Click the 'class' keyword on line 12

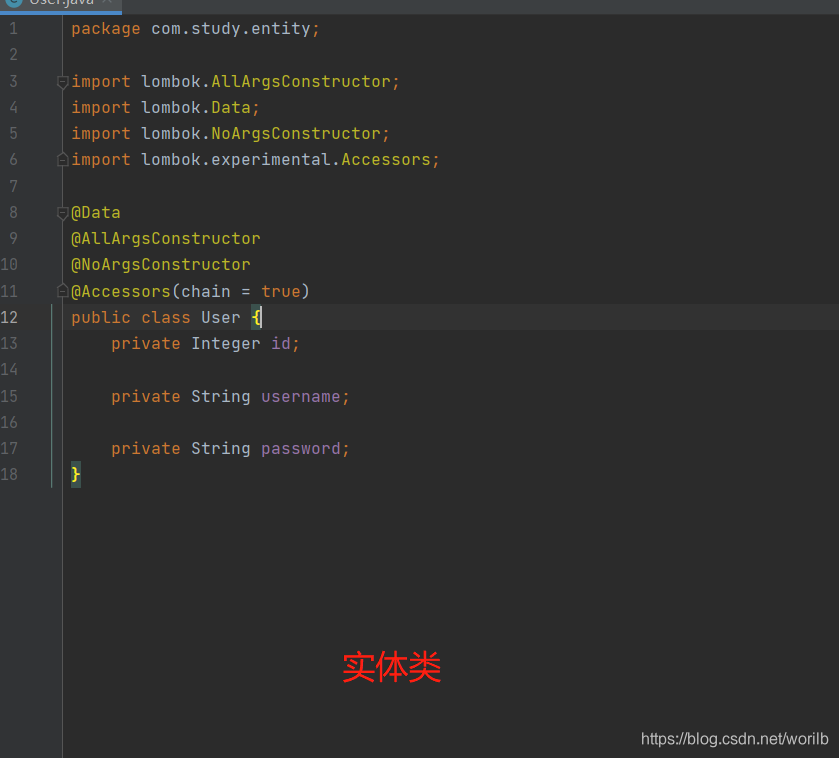point(166,318)
